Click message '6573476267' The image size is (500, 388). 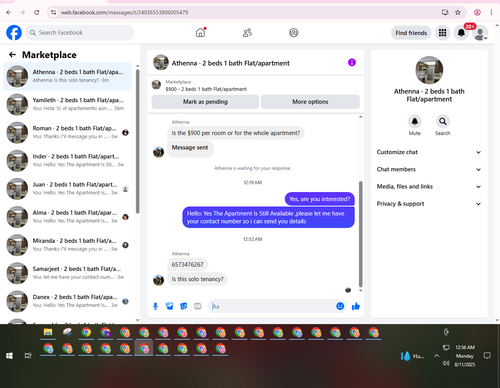187,265
